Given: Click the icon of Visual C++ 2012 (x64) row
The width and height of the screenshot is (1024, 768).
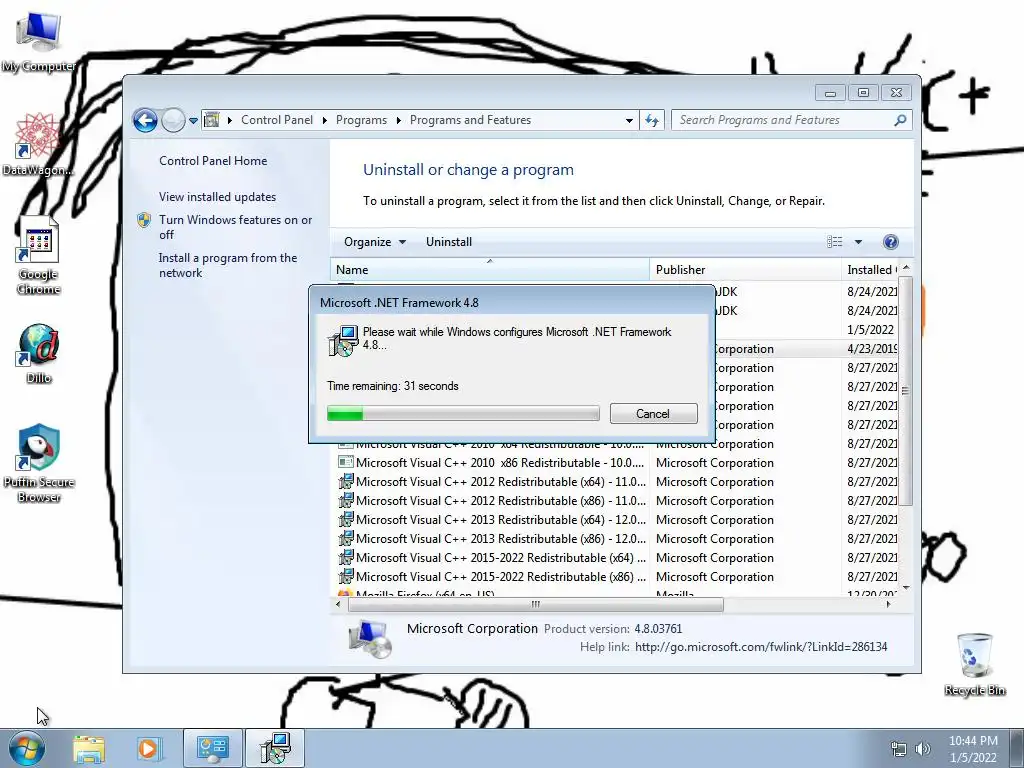Looking at the screenshot, I should tap(345, 482).
